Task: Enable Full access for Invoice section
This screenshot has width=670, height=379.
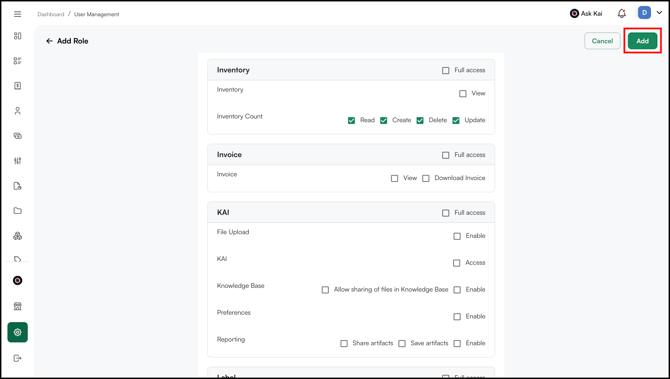Action: click(446, 155)
